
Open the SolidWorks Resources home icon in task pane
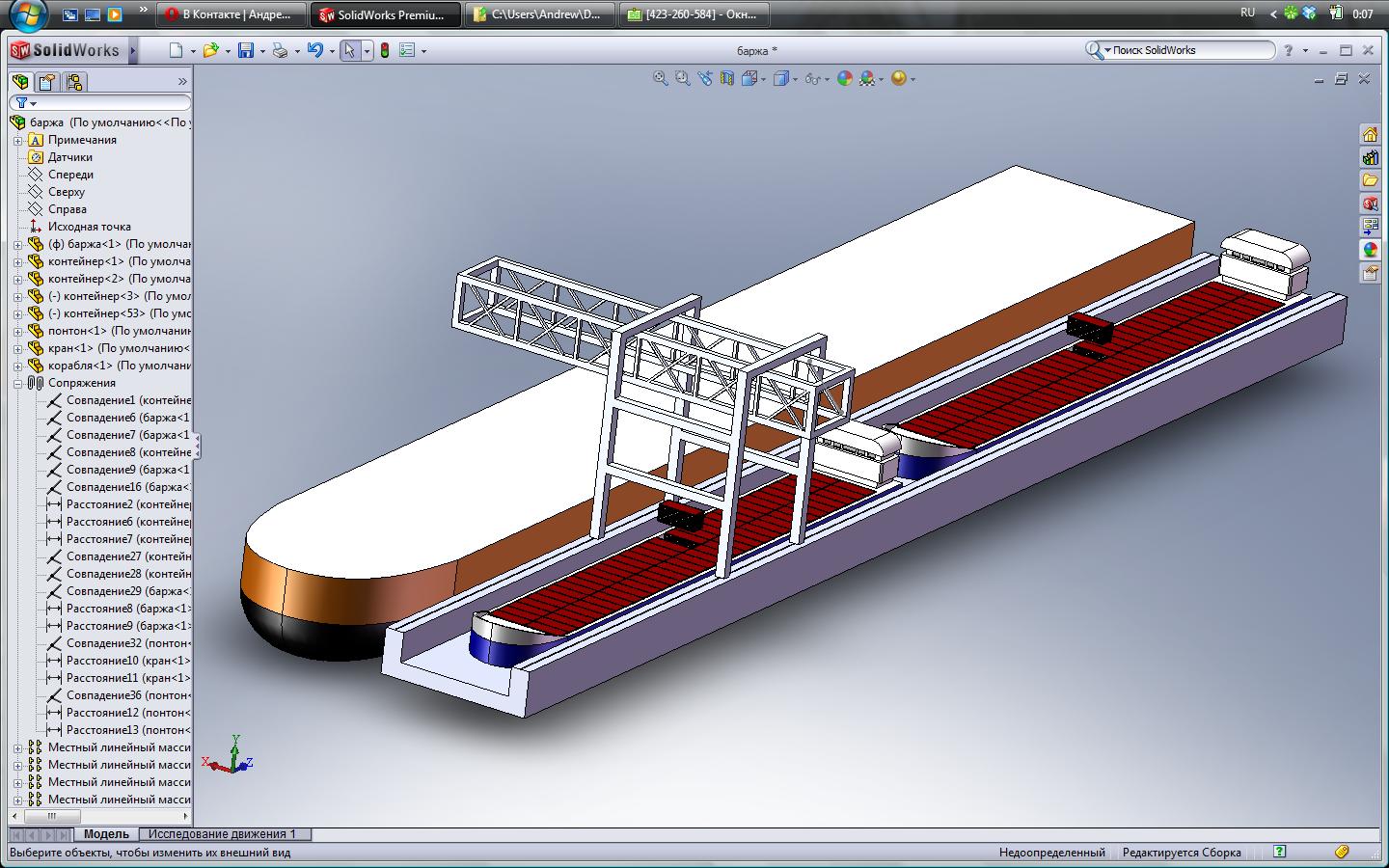point(1370,134)
